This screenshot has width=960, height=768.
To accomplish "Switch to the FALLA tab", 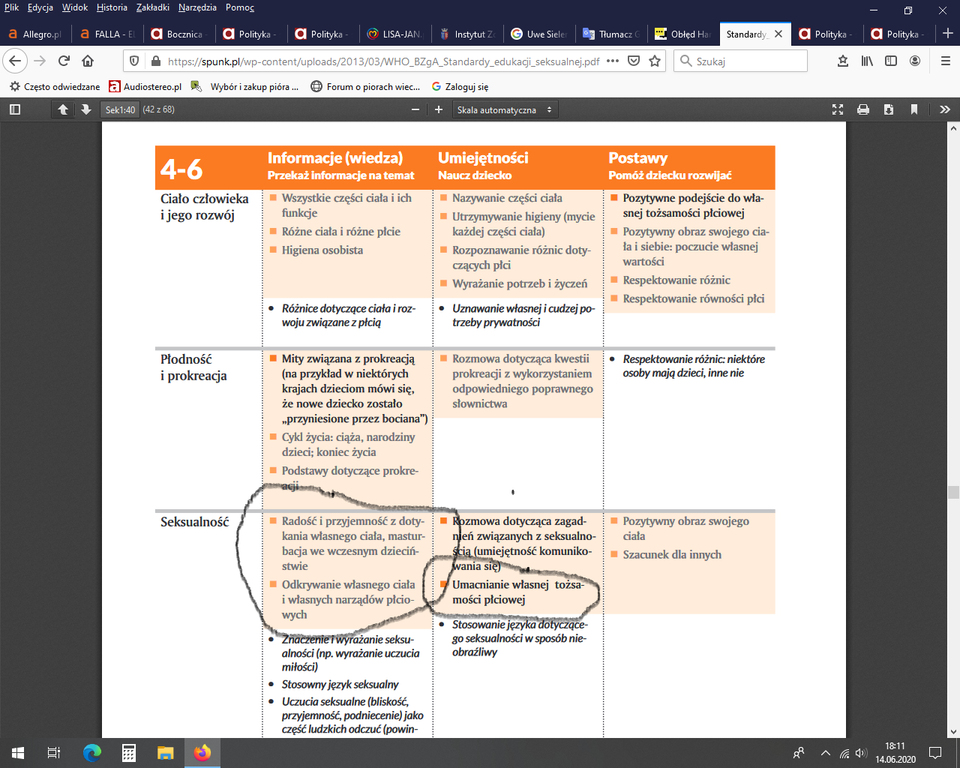I will (x=108, y=34).
